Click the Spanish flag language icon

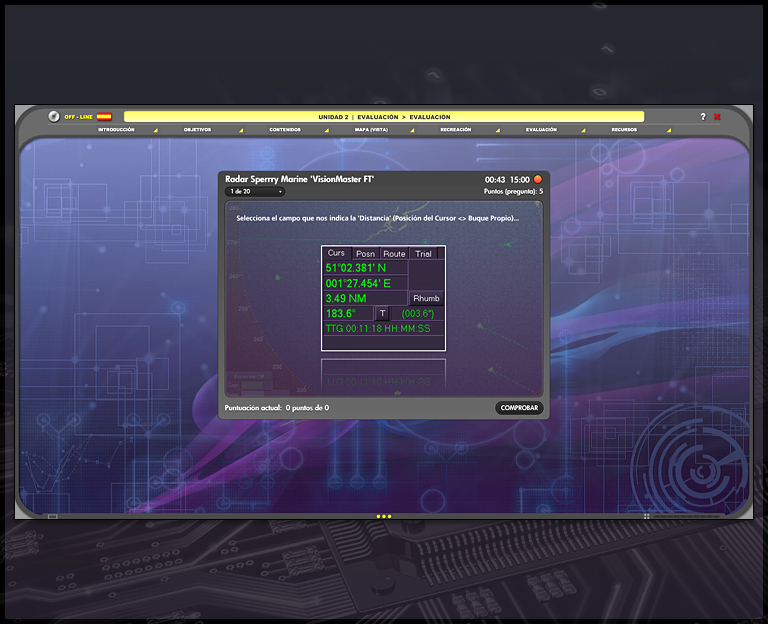(x=104, y=117)
